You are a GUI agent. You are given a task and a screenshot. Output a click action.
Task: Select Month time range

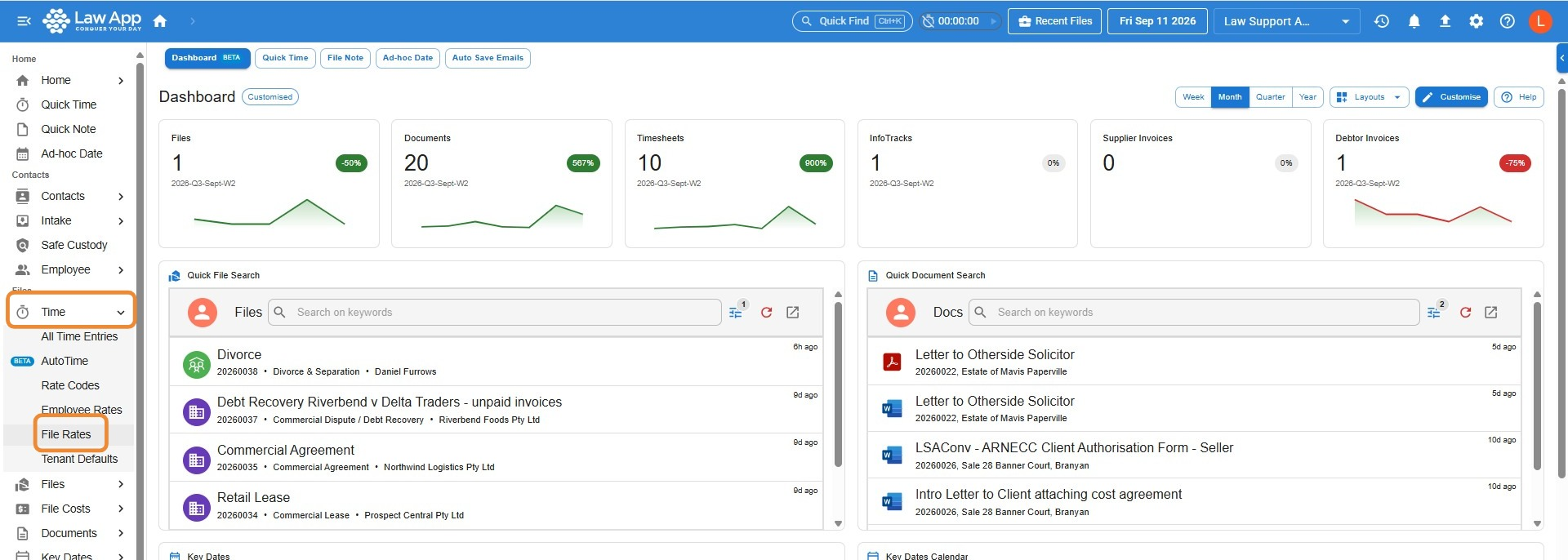coord(1230,97)
